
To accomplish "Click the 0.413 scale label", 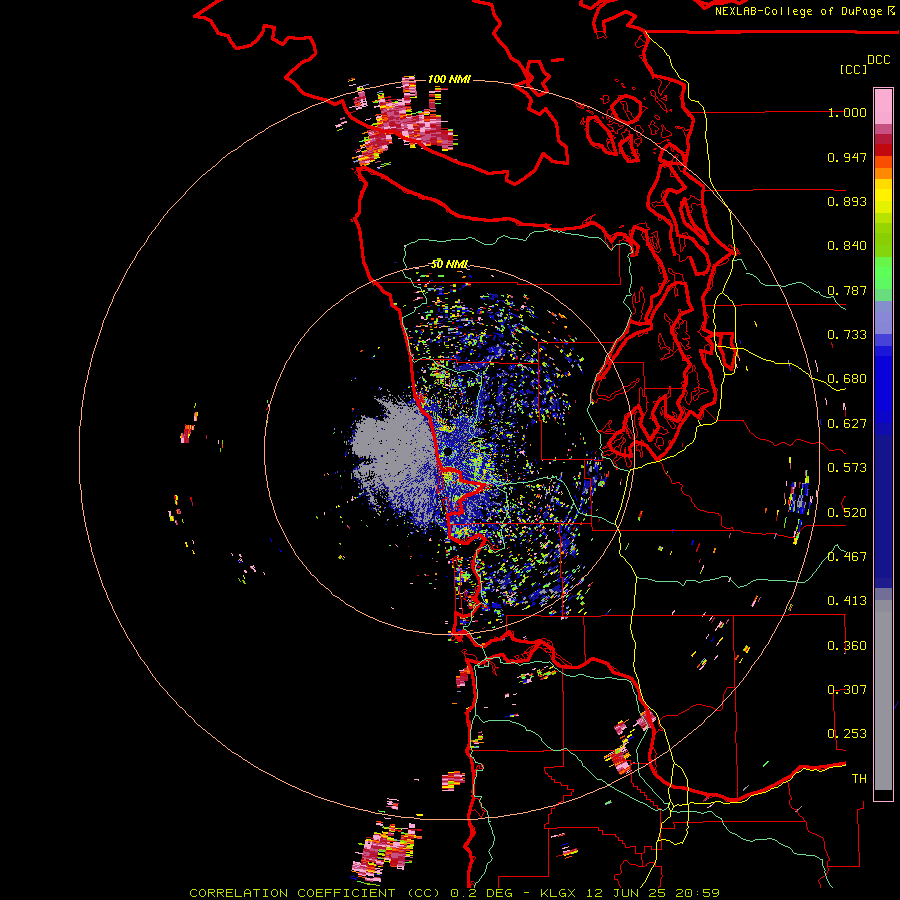I will click(847, 601).
